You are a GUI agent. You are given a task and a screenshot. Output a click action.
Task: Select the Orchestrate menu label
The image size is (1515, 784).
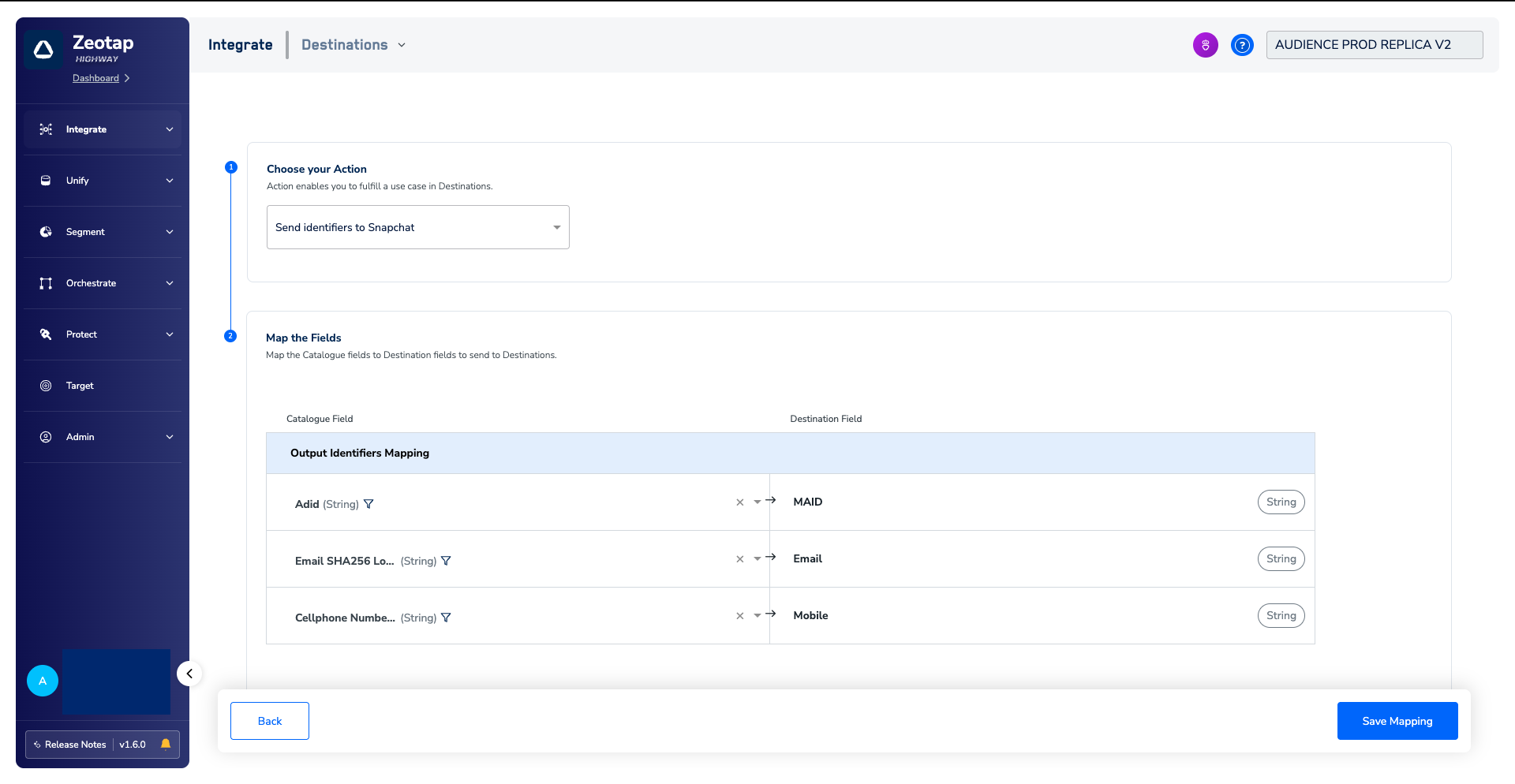click(91, 283)
